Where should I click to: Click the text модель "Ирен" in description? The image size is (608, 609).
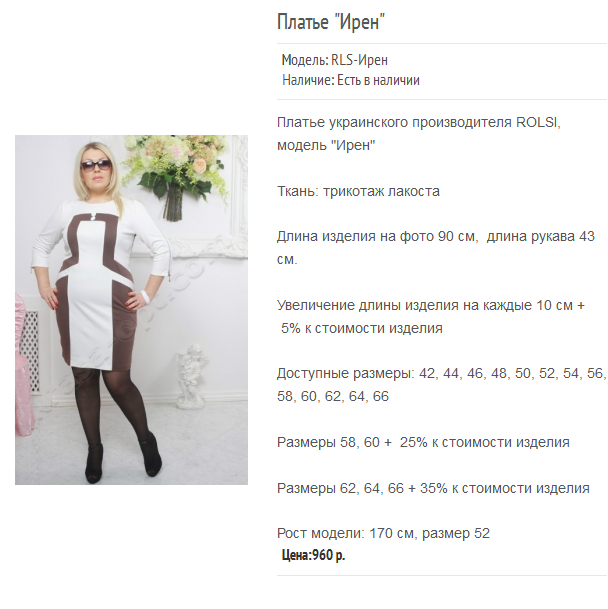(326, 145)
